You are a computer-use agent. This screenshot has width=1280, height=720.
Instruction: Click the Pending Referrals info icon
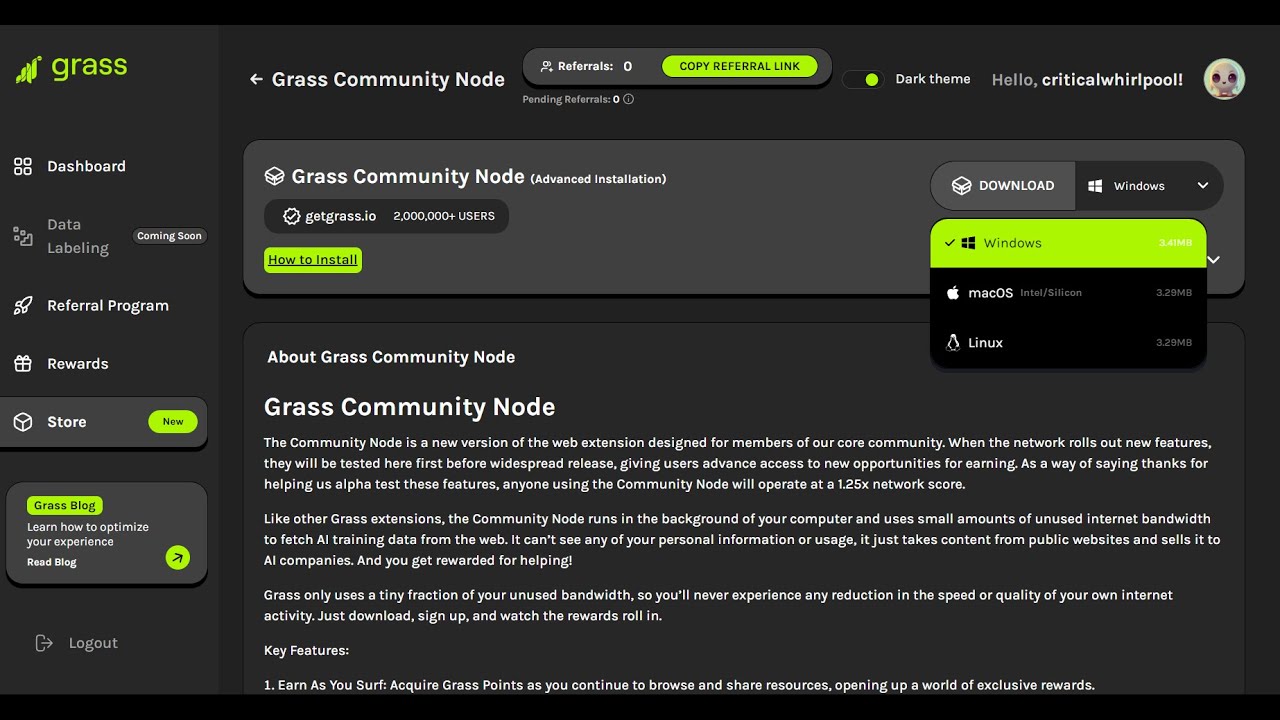pyautogui.click(x=628, y=99)
